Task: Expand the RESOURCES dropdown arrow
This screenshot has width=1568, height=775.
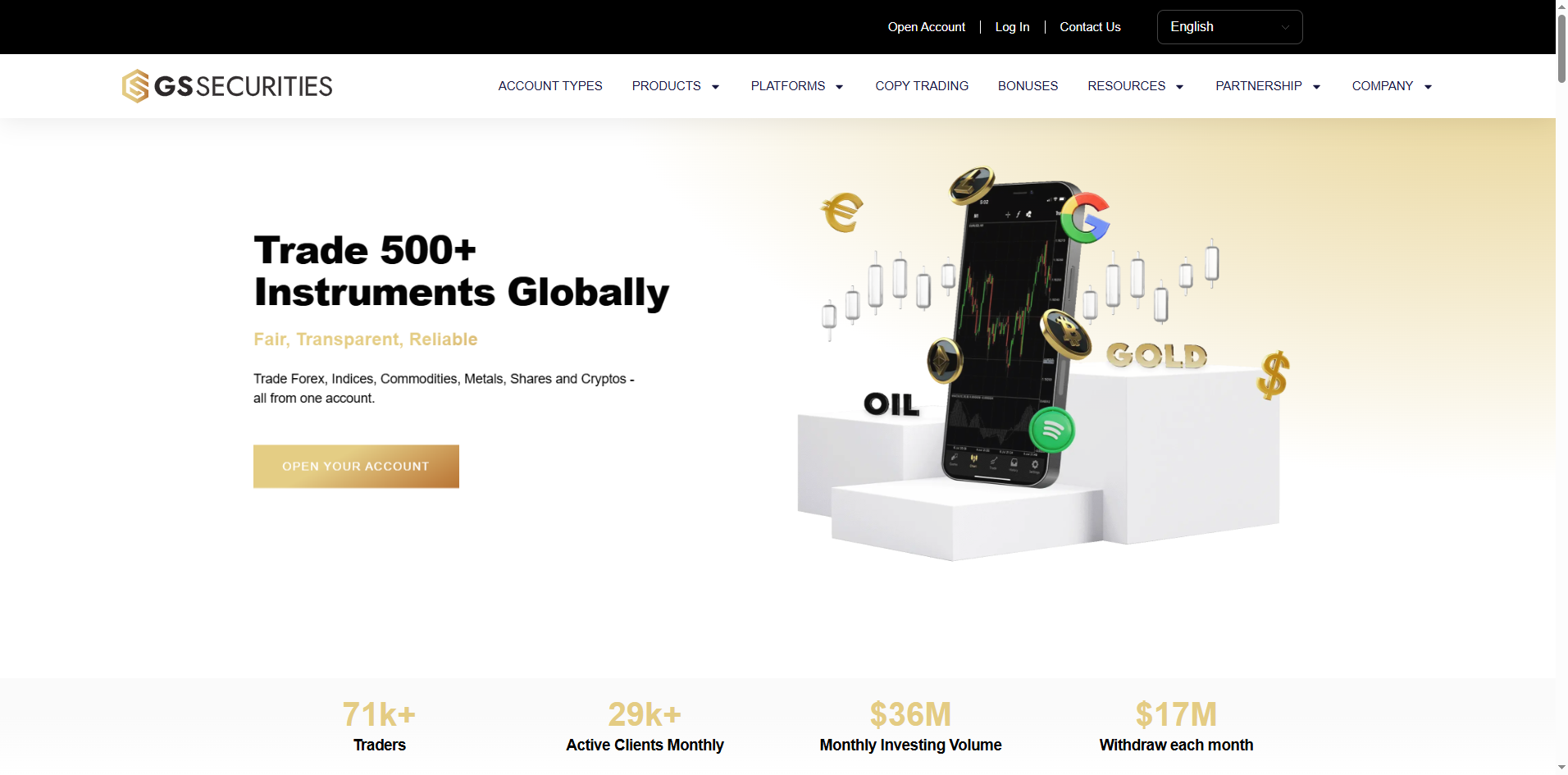Action: click(x=1179, y=87)
